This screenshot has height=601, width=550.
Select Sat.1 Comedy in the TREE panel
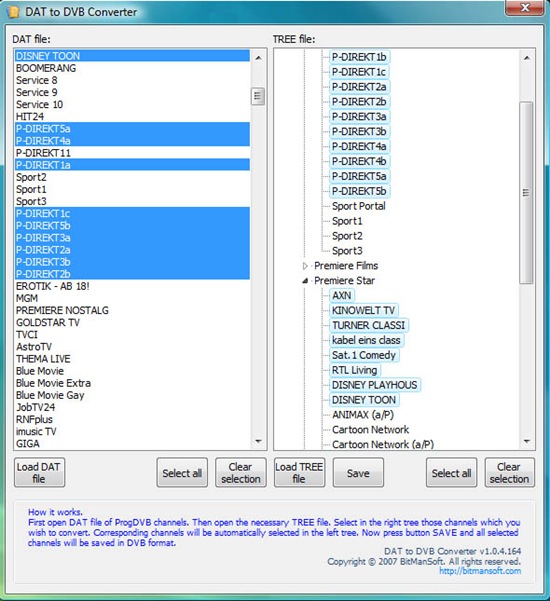tap(364, 355)
